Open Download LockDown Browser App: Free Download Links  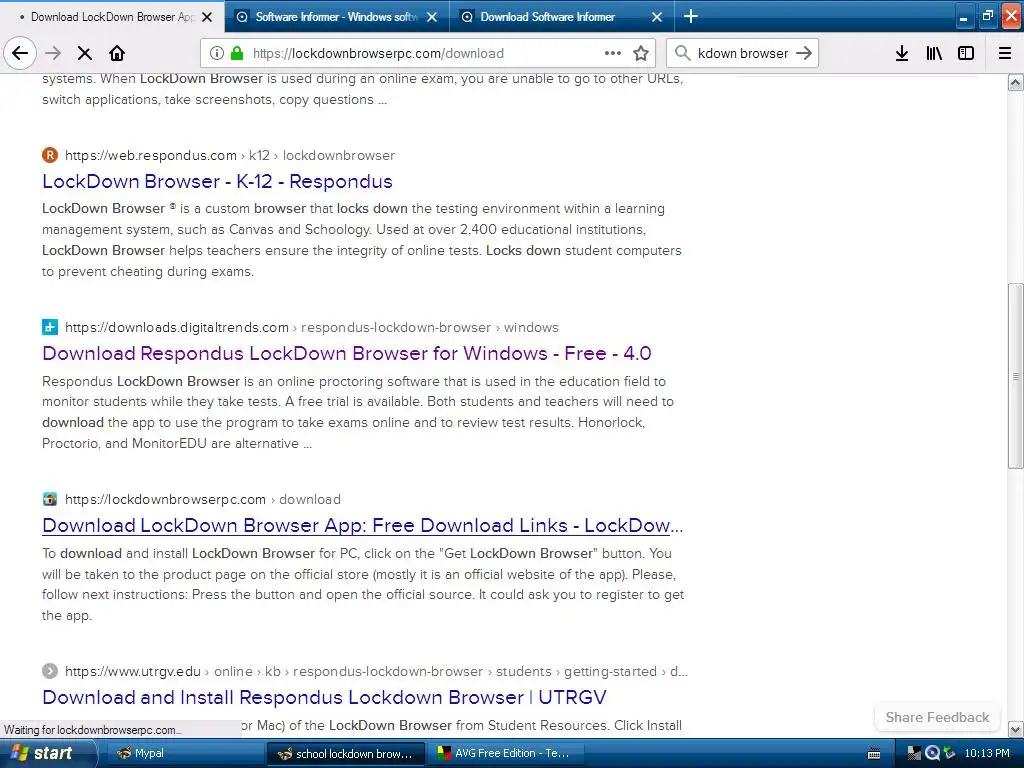click(362, 526)
